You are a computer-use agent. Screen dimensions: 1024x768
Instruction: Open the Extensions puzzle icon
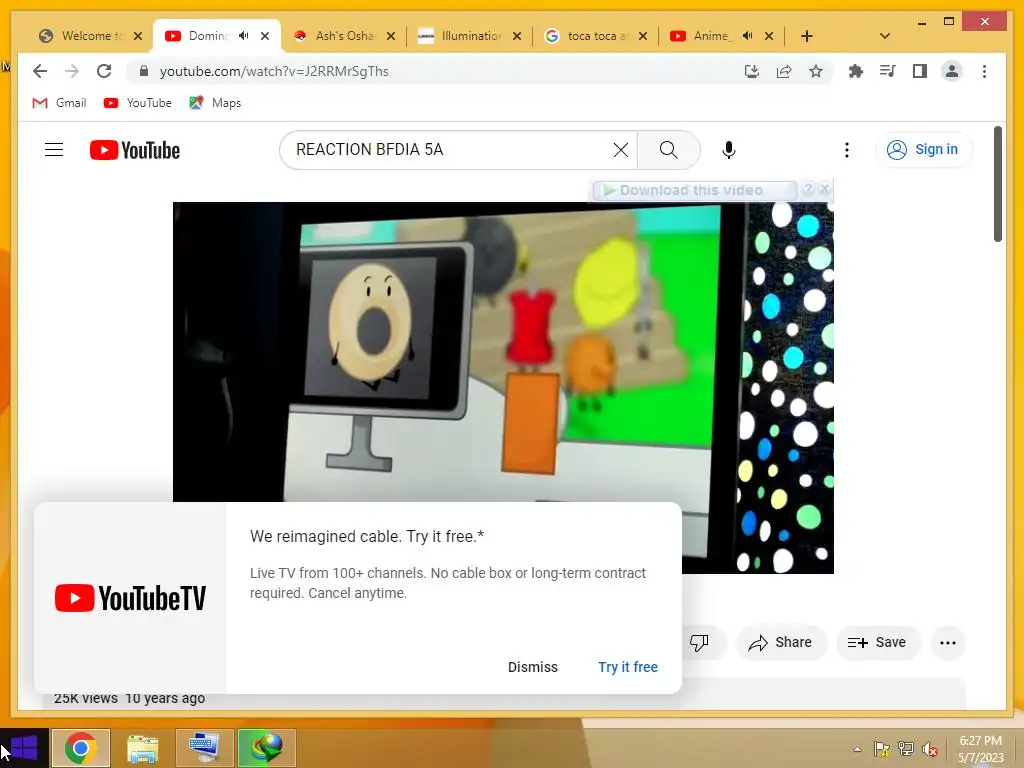click(856, 71)
